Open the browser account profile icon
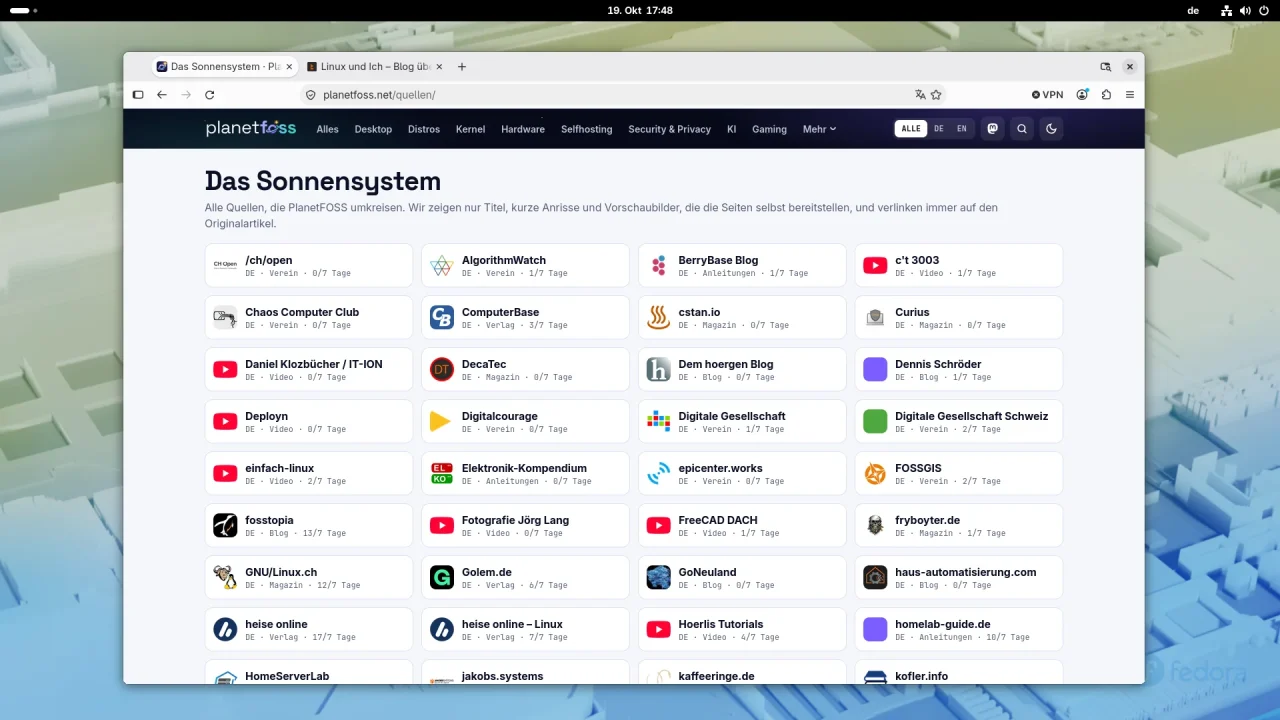1280x720 pixels. pyautogui.click(x=1082, y=95)
